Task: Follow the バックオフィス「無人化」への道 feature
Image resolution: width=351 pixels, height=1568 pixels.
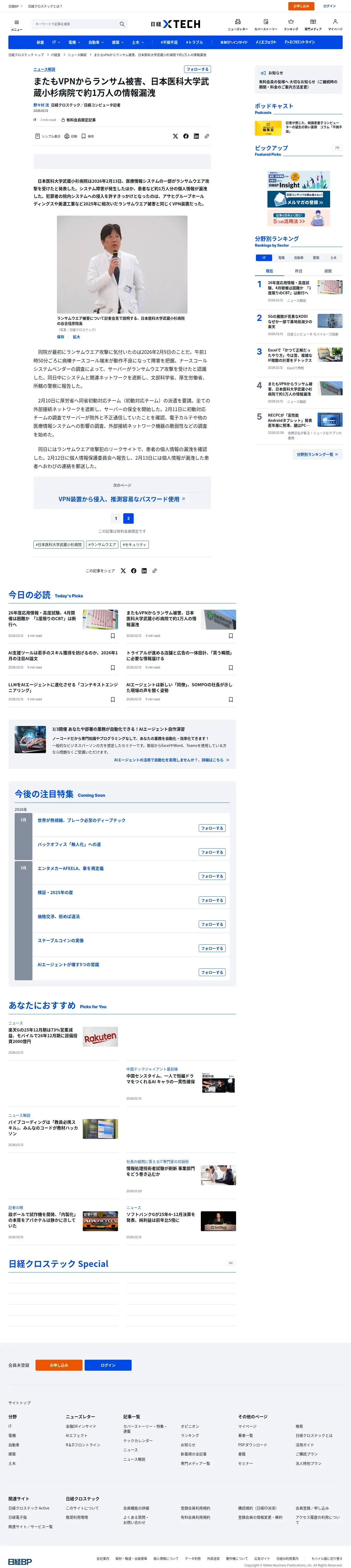Action: click(x=212, y=852)
